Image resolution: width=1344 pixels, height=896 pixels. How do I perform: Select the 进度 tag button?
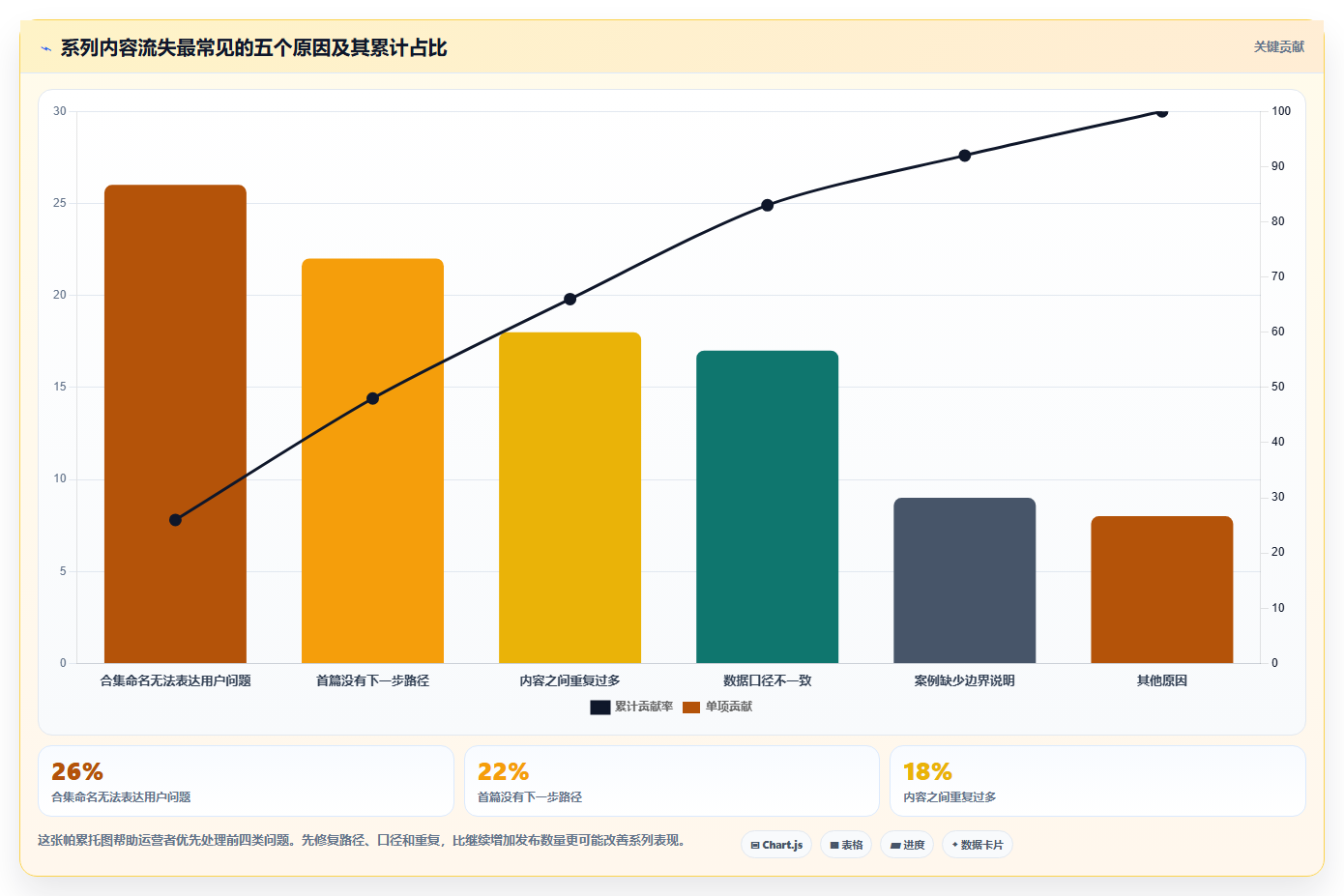907,845
